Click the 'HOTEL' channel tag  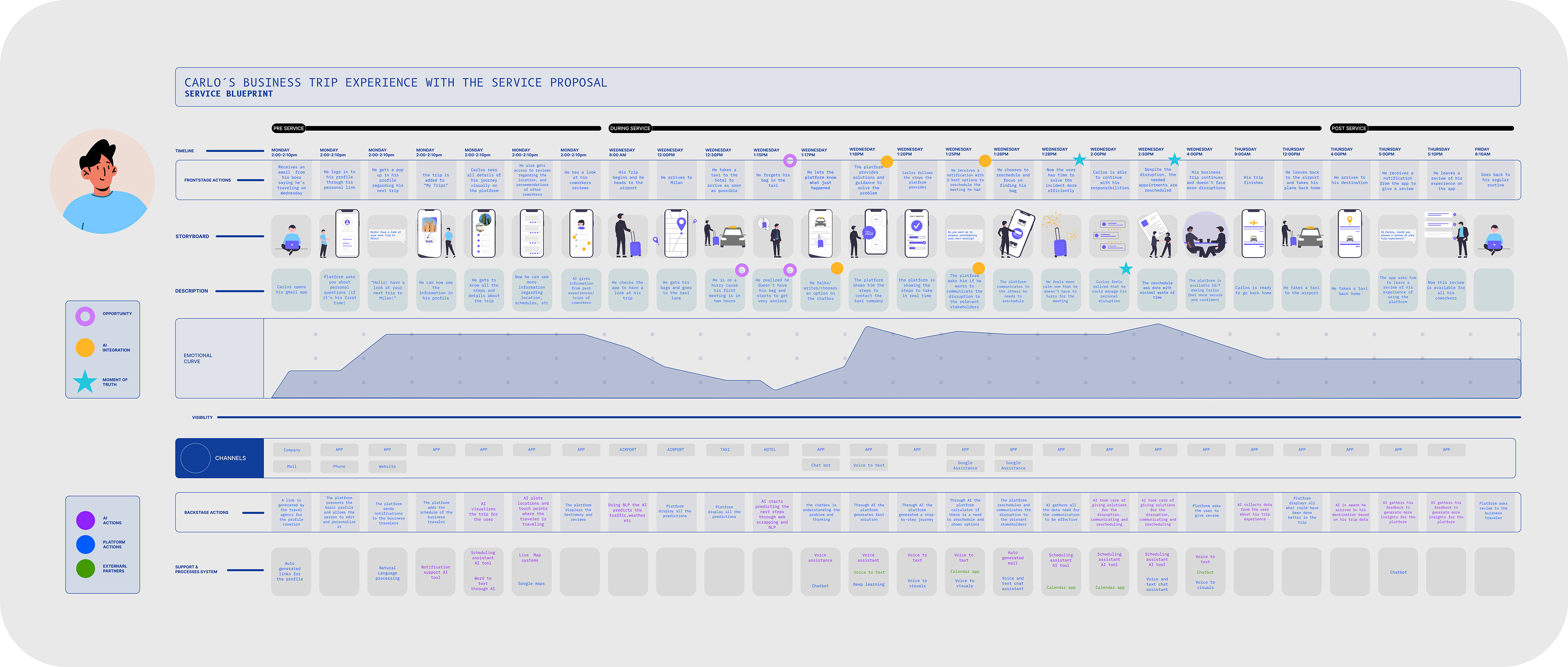[770, 450]
